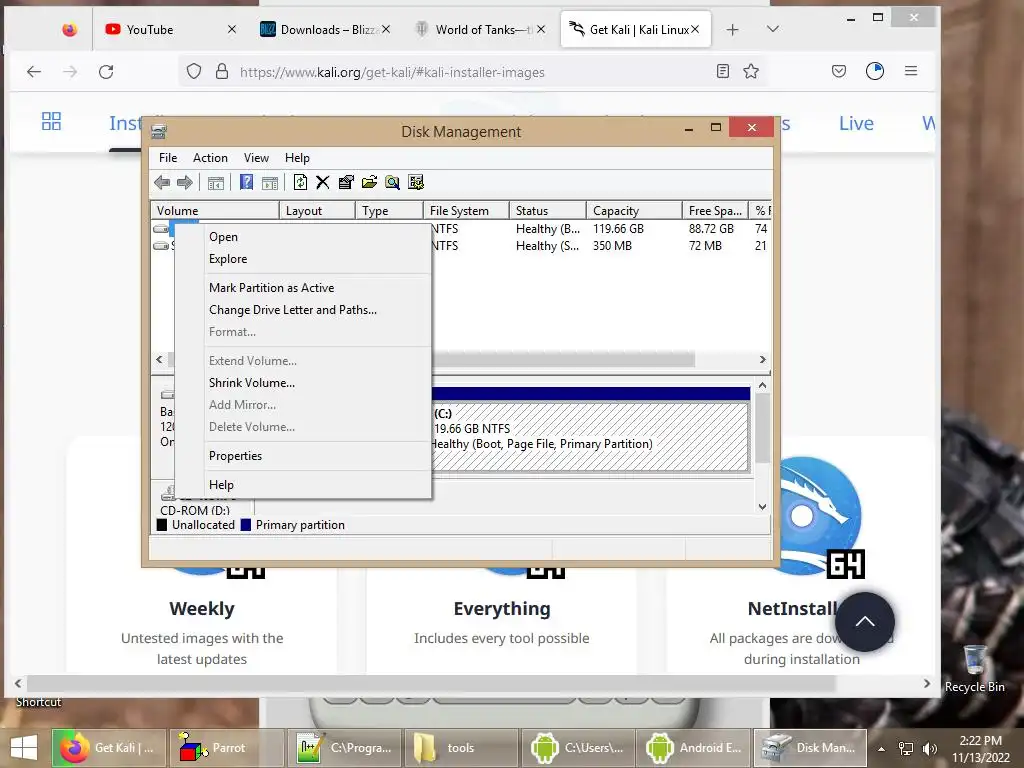Click Show/Hide Action Pane toolbar icon
Image resolution: width=1024 pixels, height=768 pixels.
pyautogui.click(x=270, y=183)
